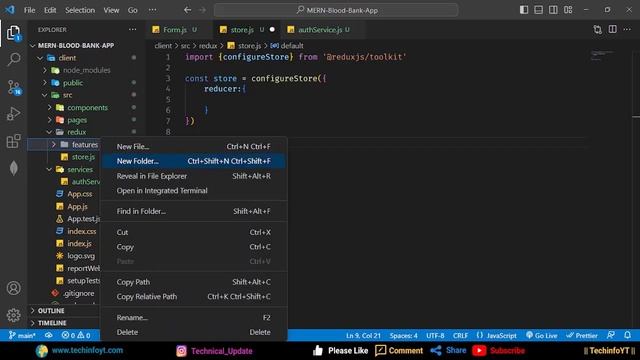Click the command center search box
The image size is (640, 360).
(x=336, y=10)
